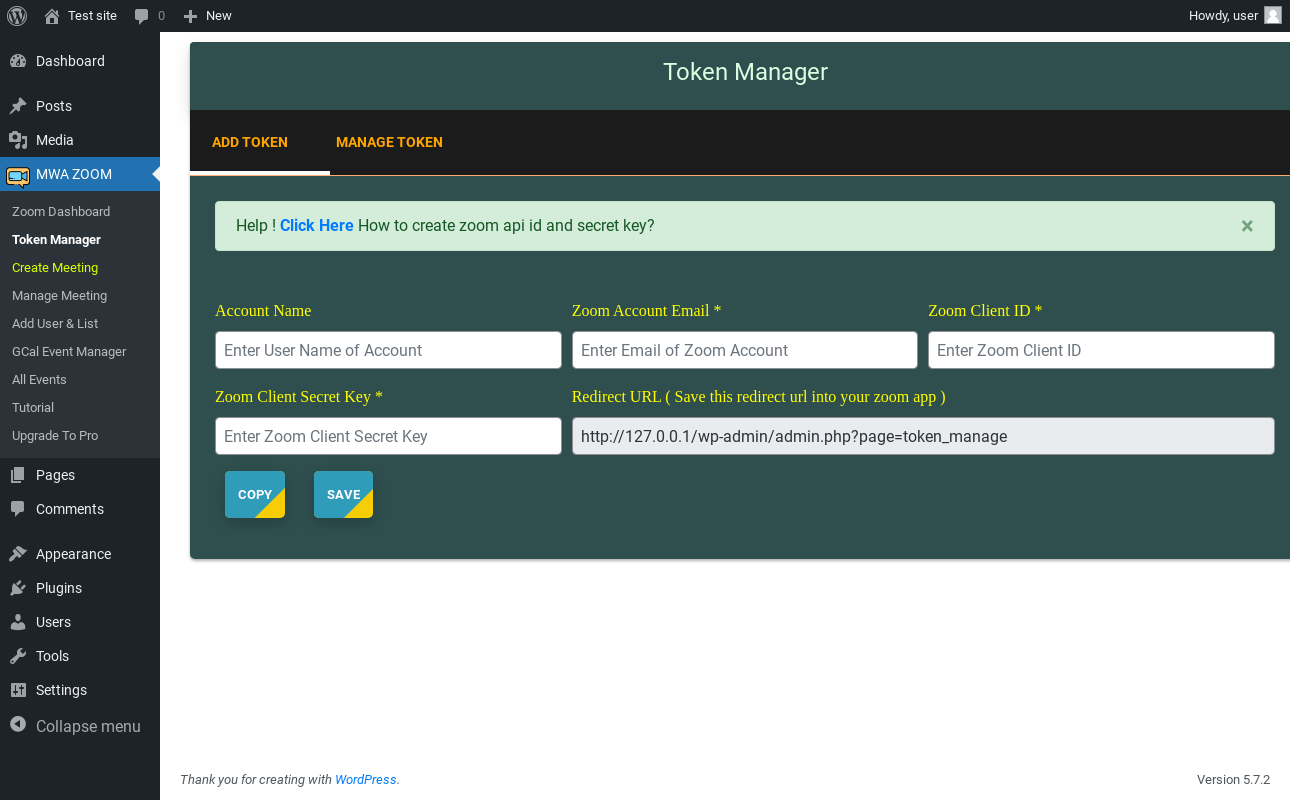Image resolution: width=1290 pixels, height=800 pixels.
Task: Open the Plugins menu label
Action: tap(59, 588)
